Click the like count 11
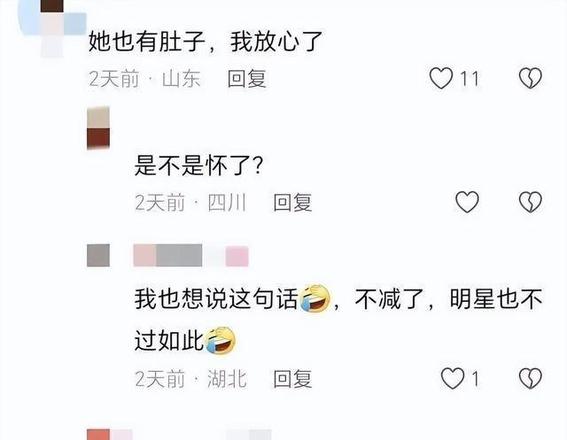 469,78
